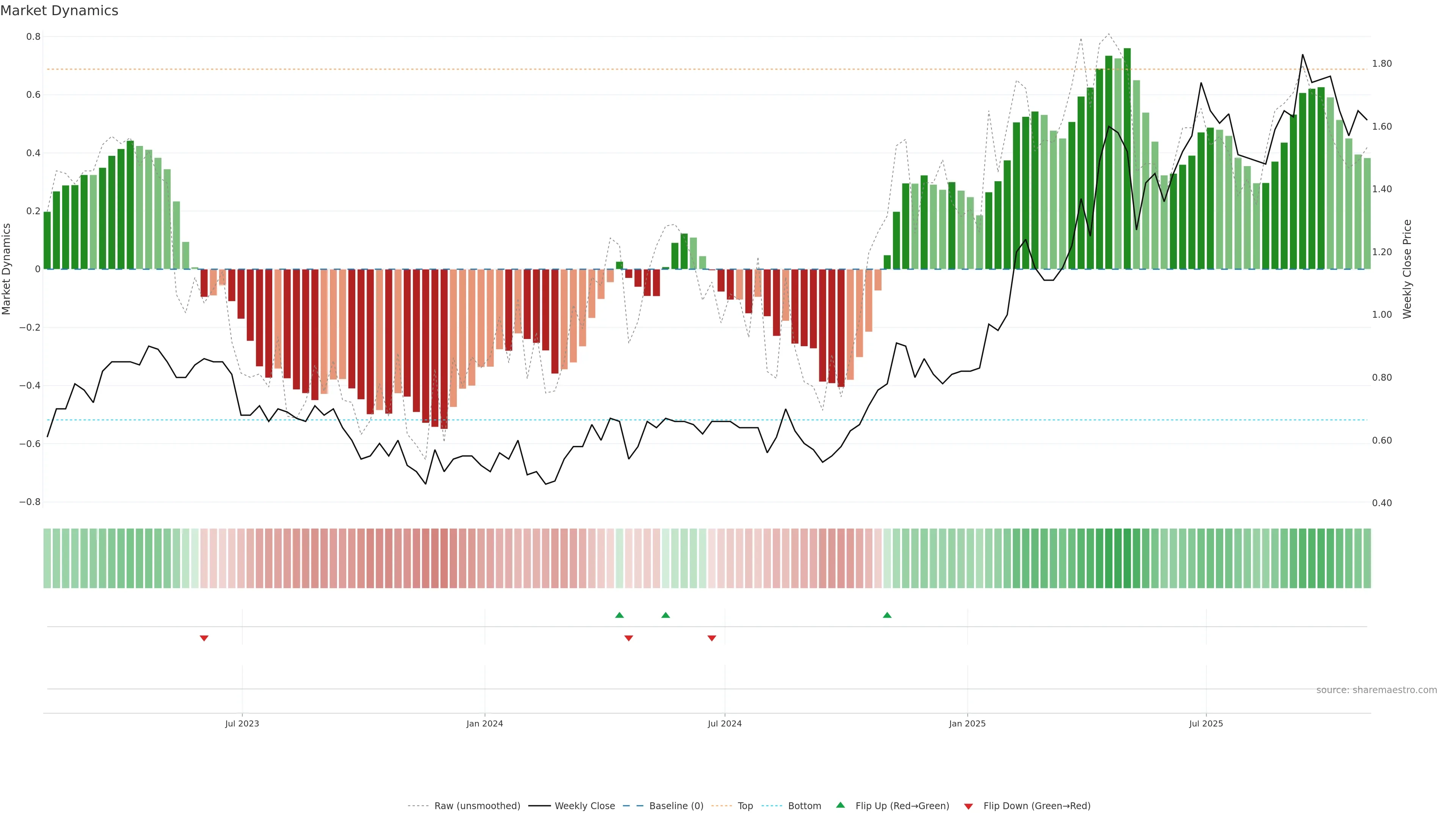Click the Jul 2025 x-axis label
Screen dimensions: 1456x819
[1206, 723]
